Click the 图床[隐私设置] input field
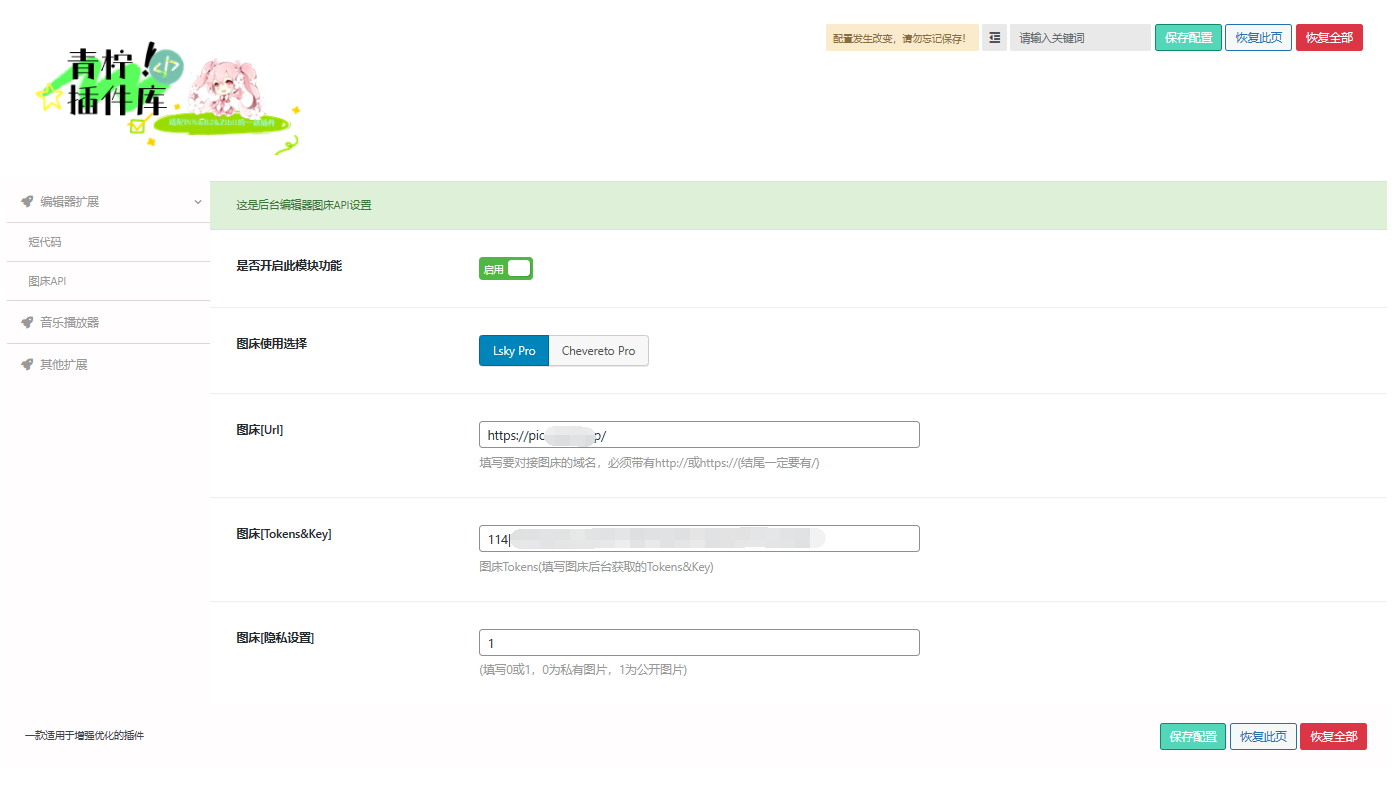Viewport: 1396px width, 807px height. [699, 642]
